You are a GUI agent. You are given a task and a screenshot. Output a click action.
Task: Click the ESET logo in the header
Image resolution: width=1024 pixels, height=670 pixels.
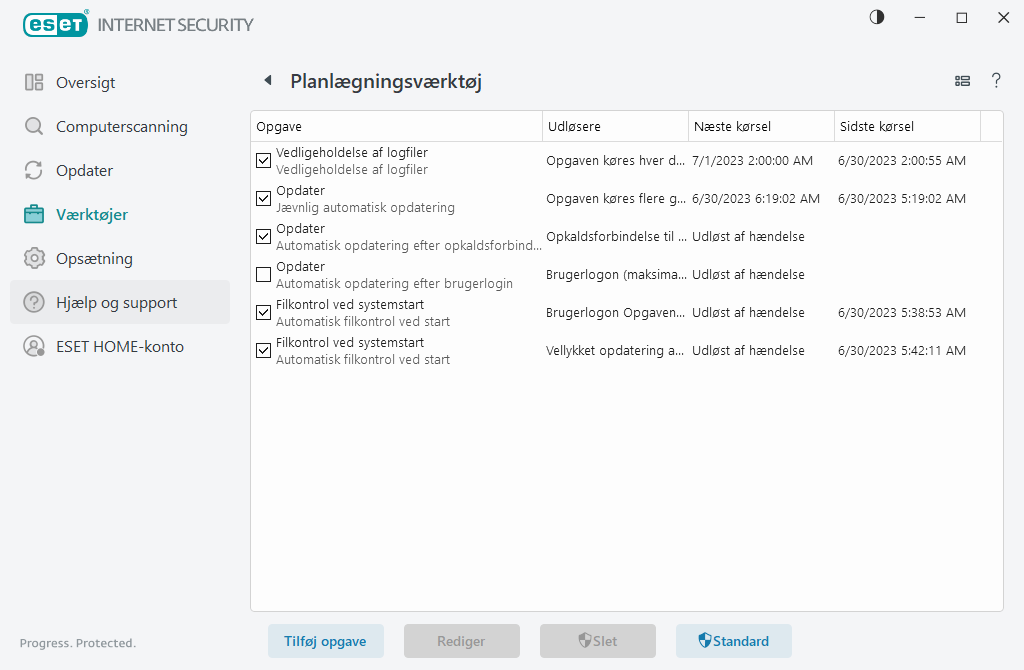click(x=55, y=24)
